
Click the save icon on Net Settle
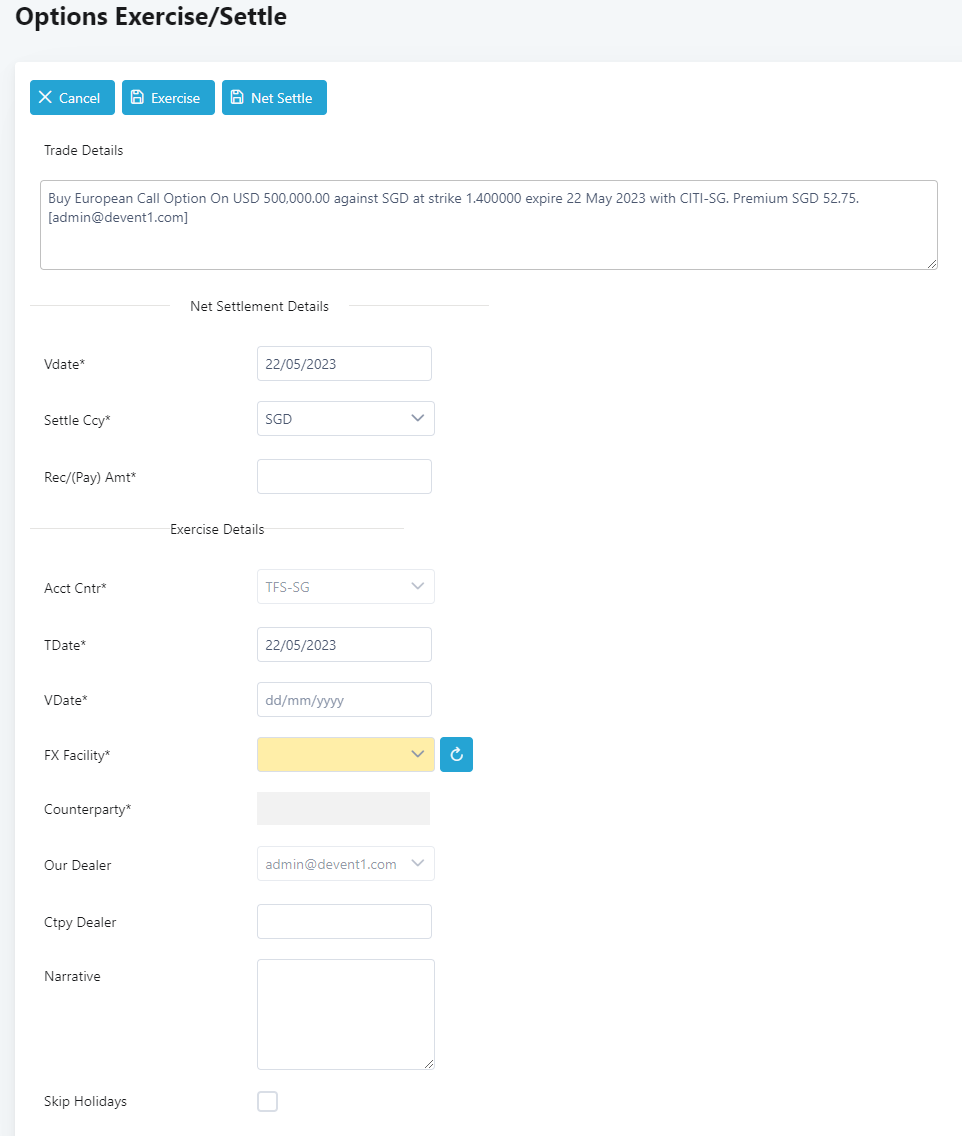pyautogui.click(x=237, y=98)
